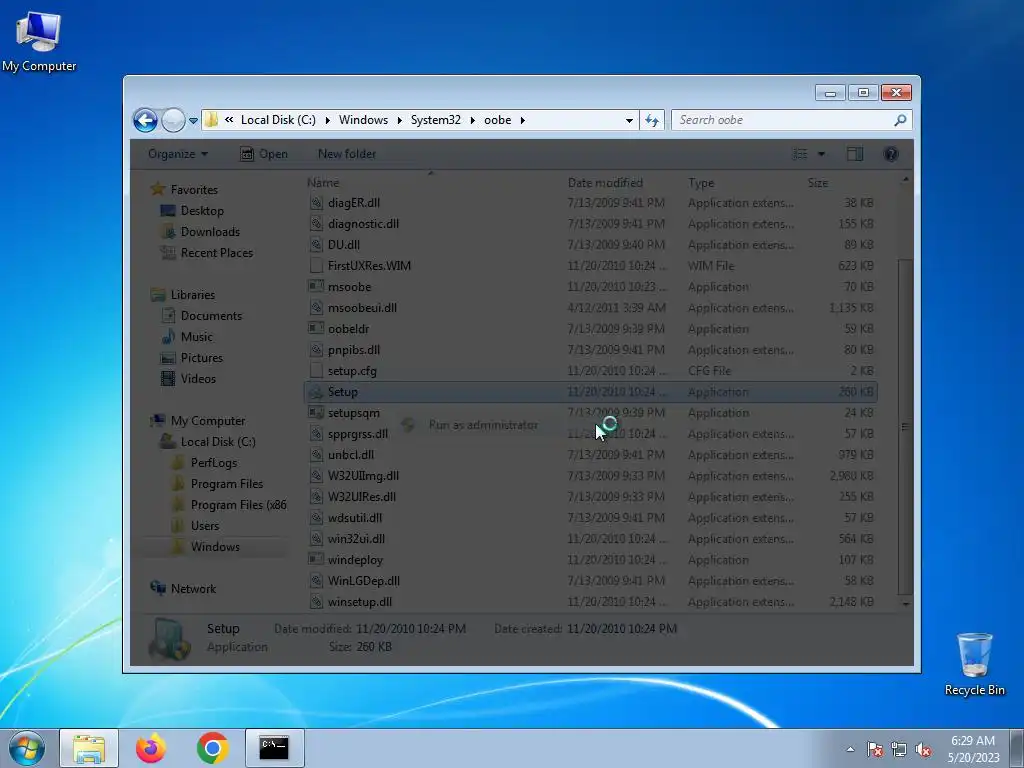Screen dimensions: 1024x768
Task: Select the FirstUXRes.WIM file icon
Action: pos(316,266)
